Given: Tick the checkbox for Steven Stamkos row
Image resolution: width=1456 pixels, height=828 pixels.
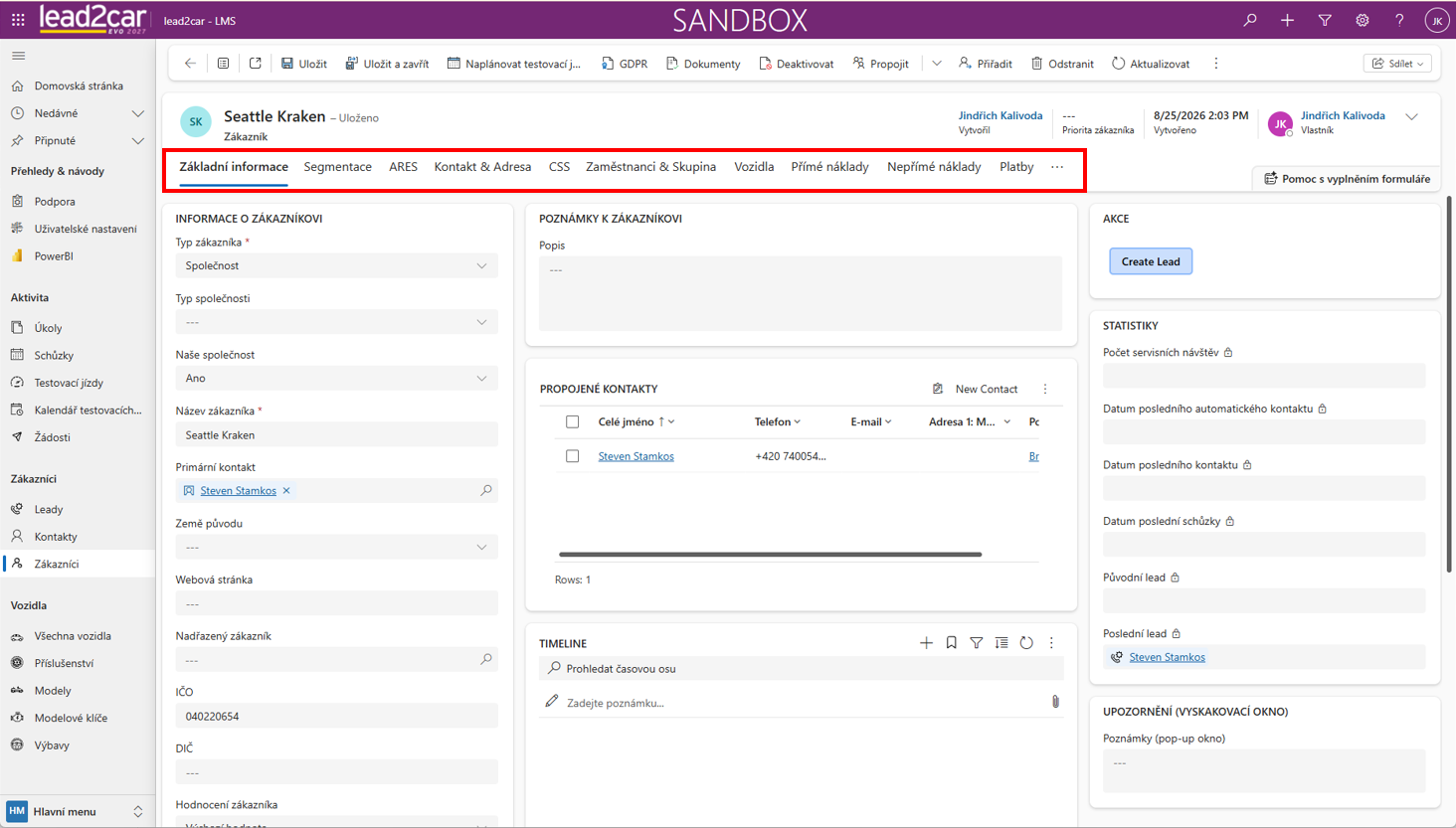Looking at the screenshot, I should pyautogui.click(x=572, y=456).
